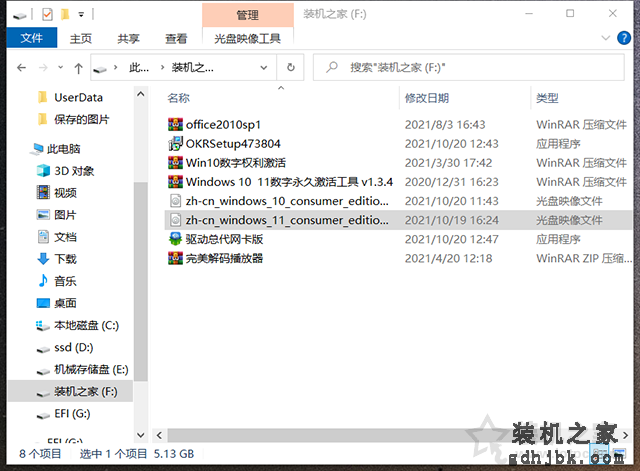
Task: Click the search 装机之家 (F:) input field
Action: (469, 67)
